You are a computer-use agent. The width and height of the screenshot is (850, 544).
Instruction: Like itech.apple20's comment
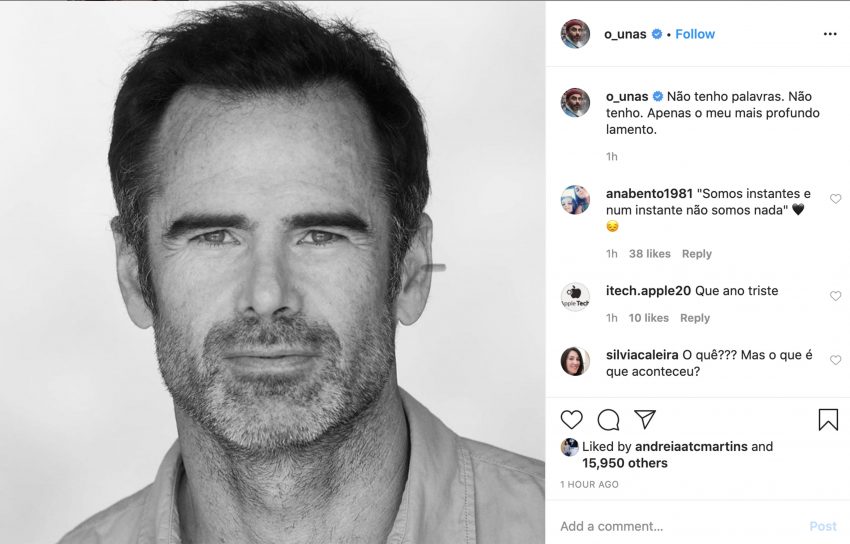(x=836, y=296)
